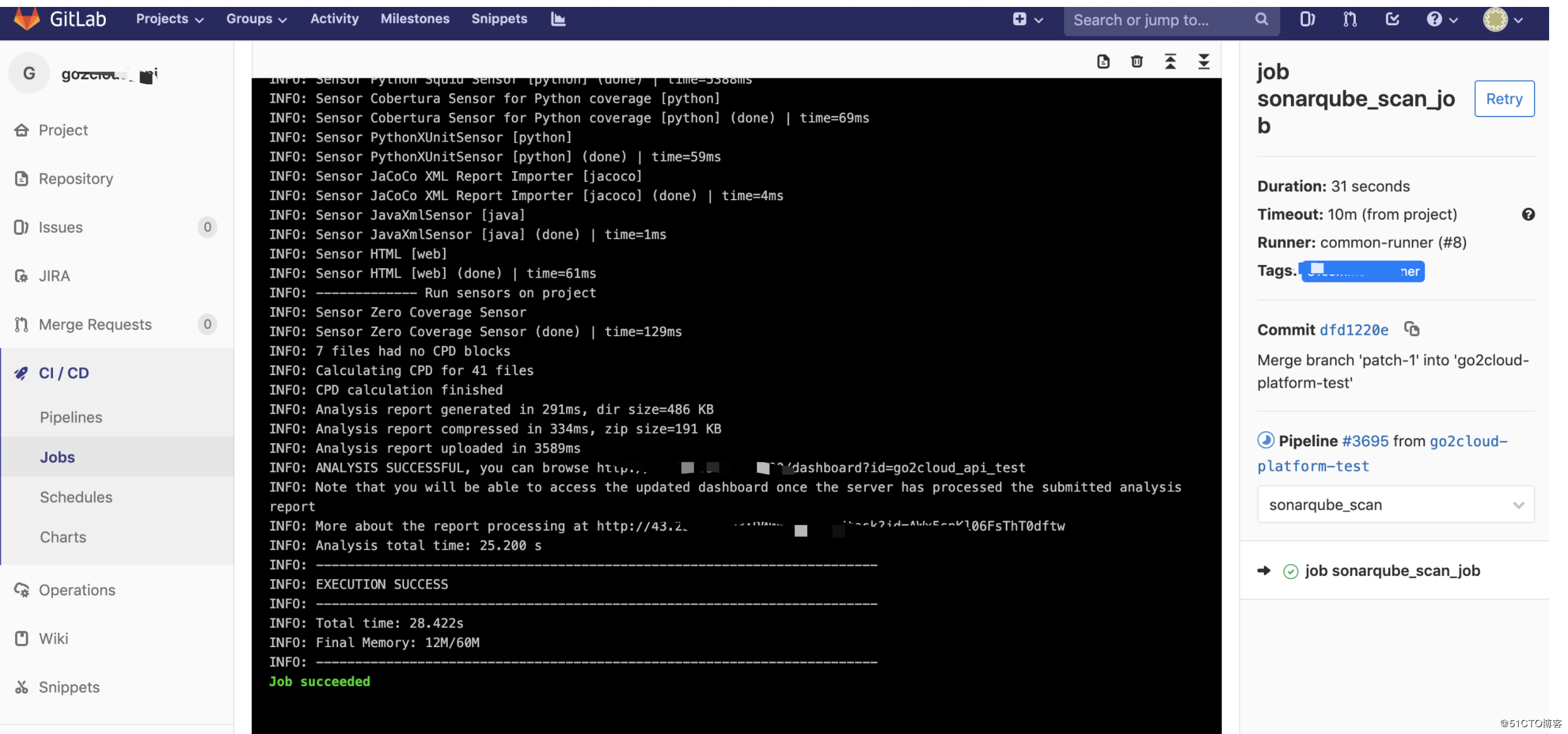Open Pipelines in CI/CD sidebar

point(71,417)
